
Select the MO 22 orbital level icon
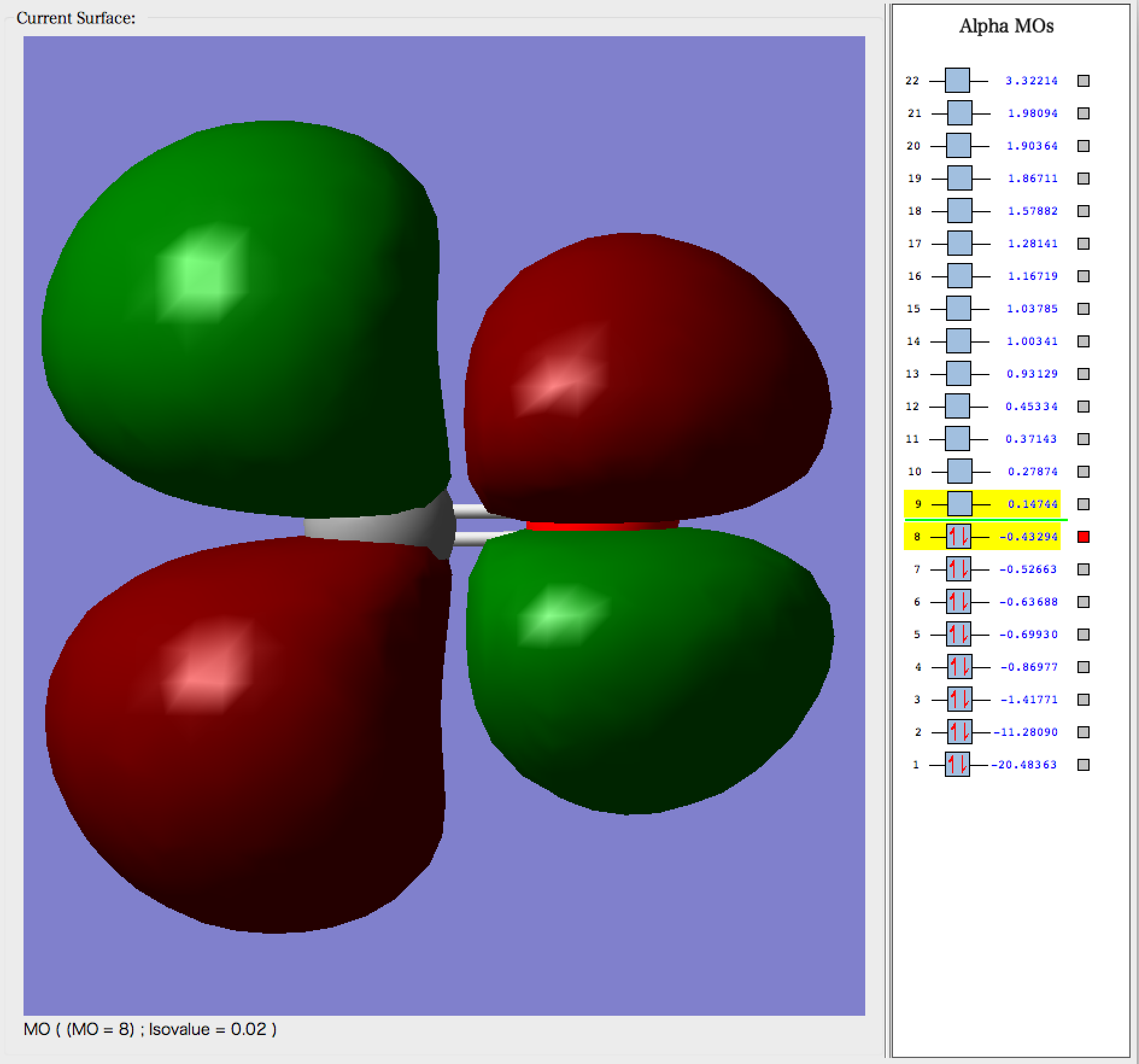coord(958,80)
